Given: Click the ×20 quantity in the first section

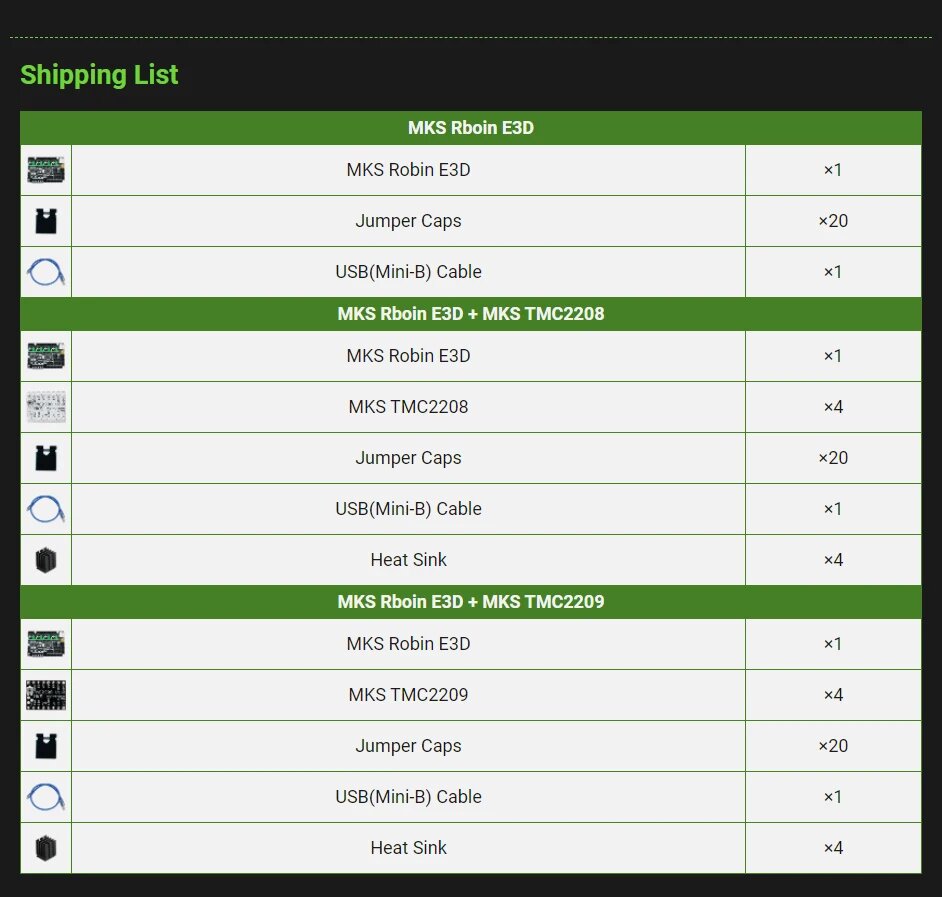Looking at the screenshot, I should tap(833, 221).
